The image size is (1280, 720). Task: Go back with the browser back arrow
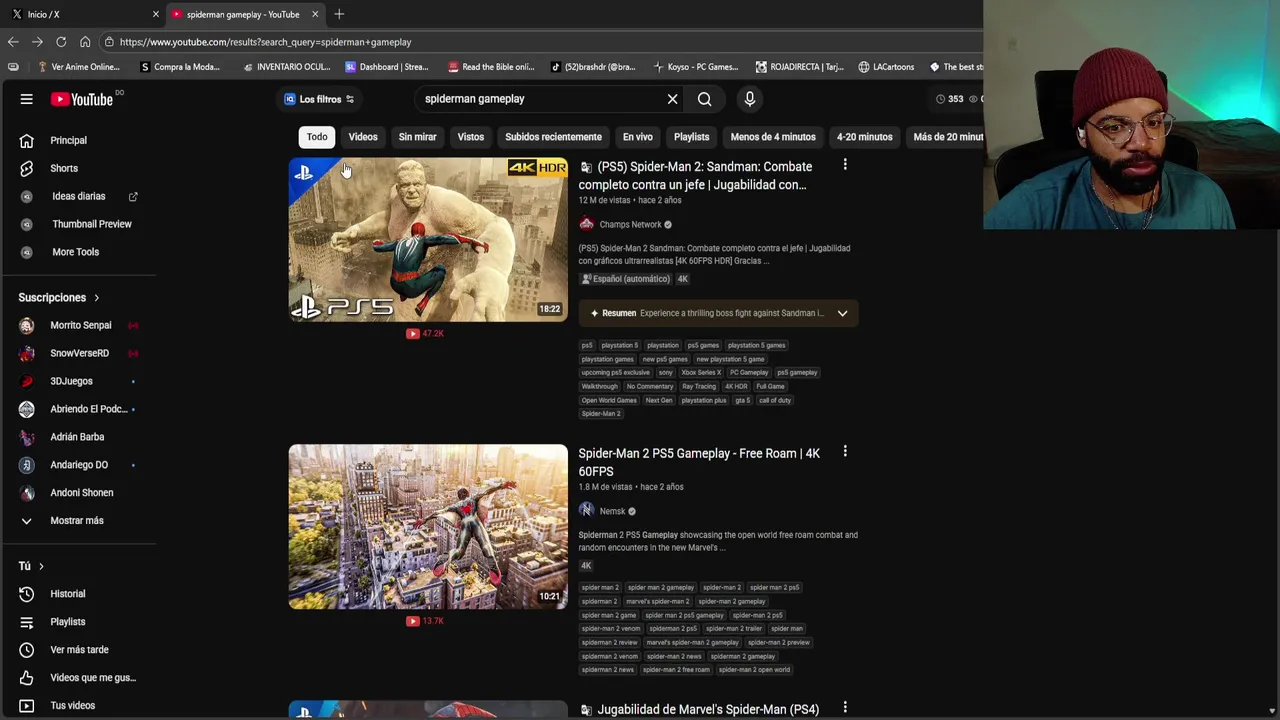13,42
